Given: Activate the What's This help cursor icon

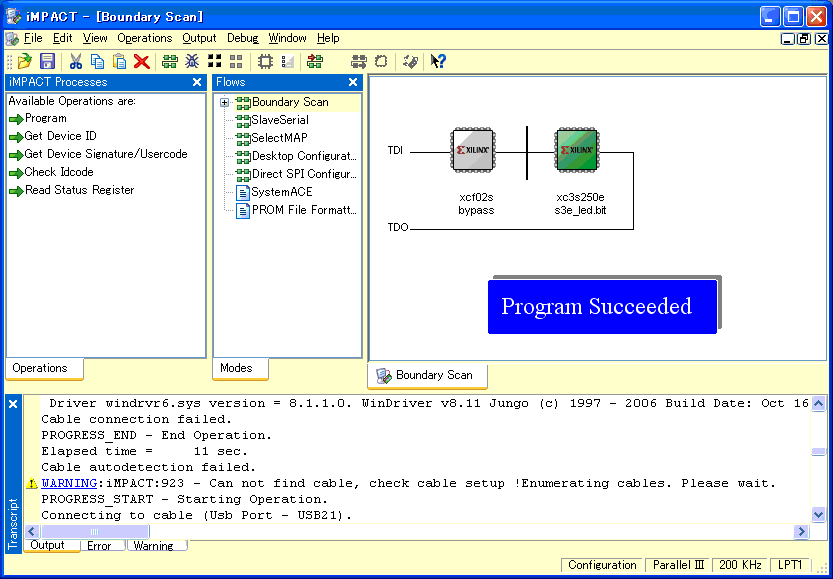Looking at the screenshot, I should point(438,62).
